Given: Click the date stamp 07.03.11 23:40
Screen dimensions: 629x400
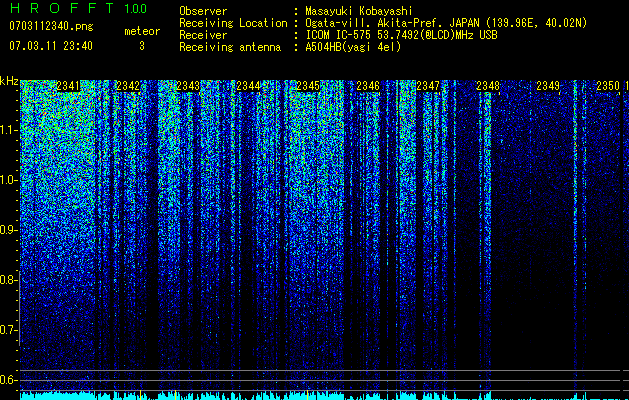Looking at the screenshot, I should tap(51, 46).
